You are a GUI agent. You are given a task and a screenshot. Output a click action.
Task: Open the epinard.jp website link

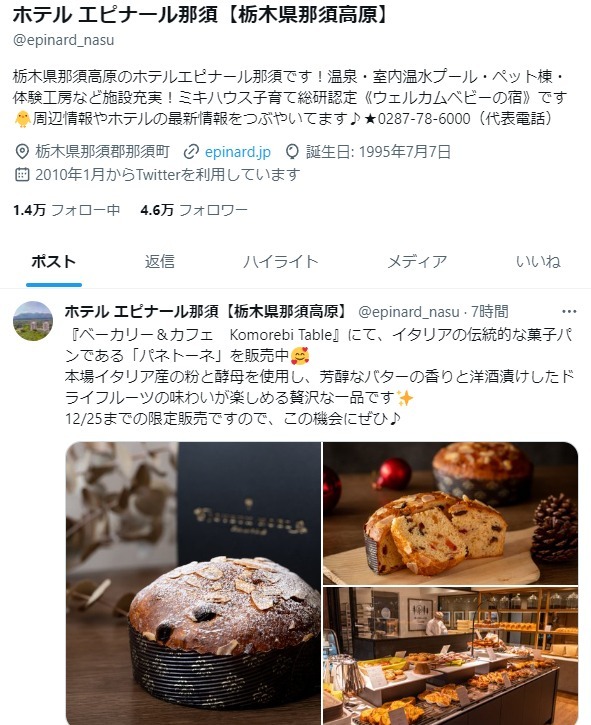pyautogui.click(x=238, y=152)
